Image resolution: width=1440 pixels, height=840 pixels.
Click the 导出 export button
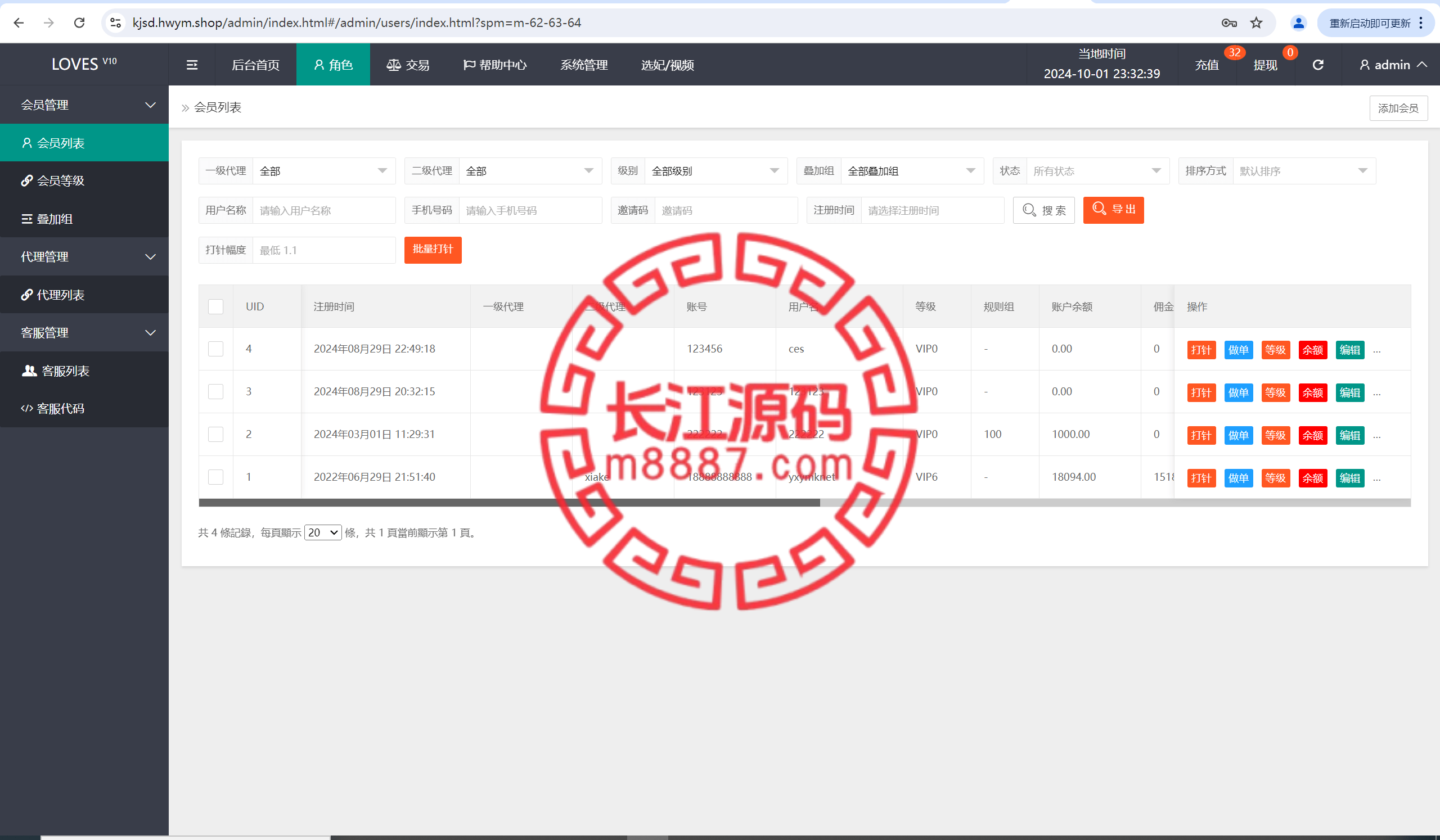click(x=1113, y=210)
